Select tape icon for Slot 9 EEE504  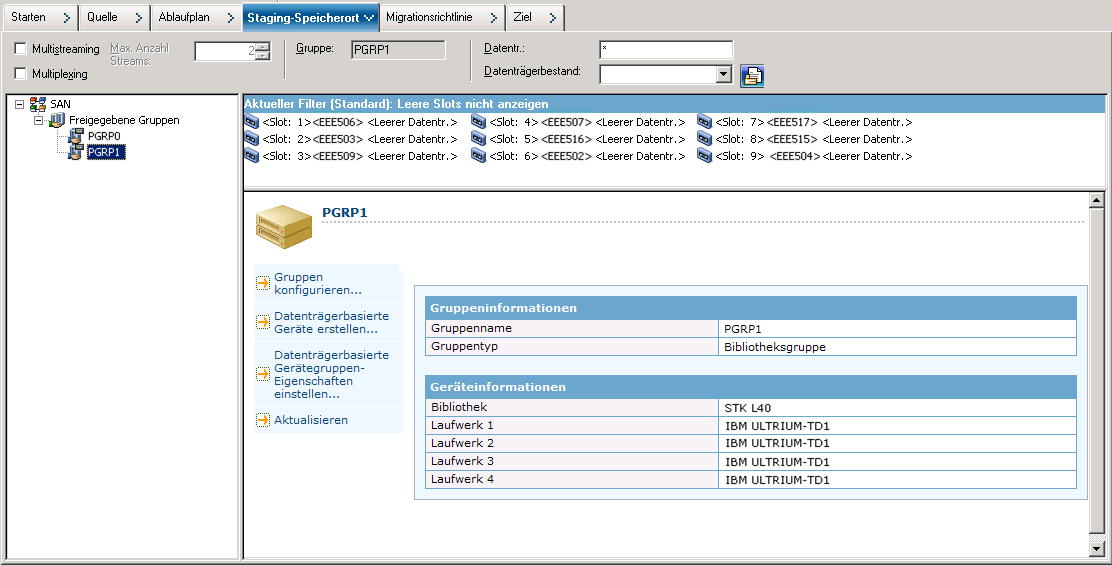tap(705, 156)
